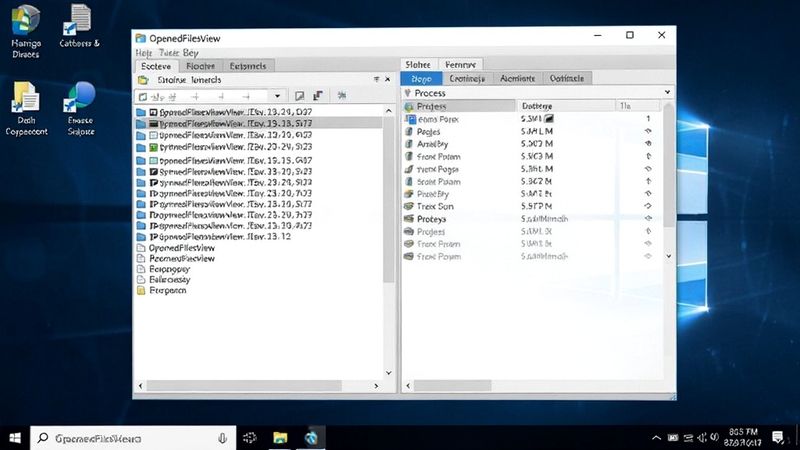Select the Eocteve tab
Viewport: 800px width, 450px height.
pos(156,66)
